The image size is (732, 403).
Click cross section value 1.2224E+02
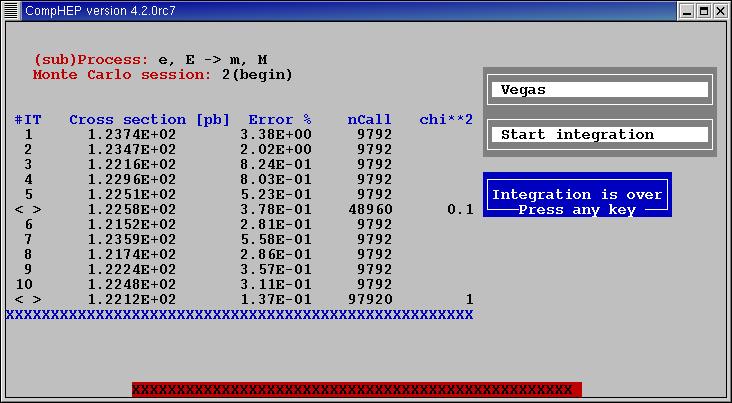coord(132,269)
